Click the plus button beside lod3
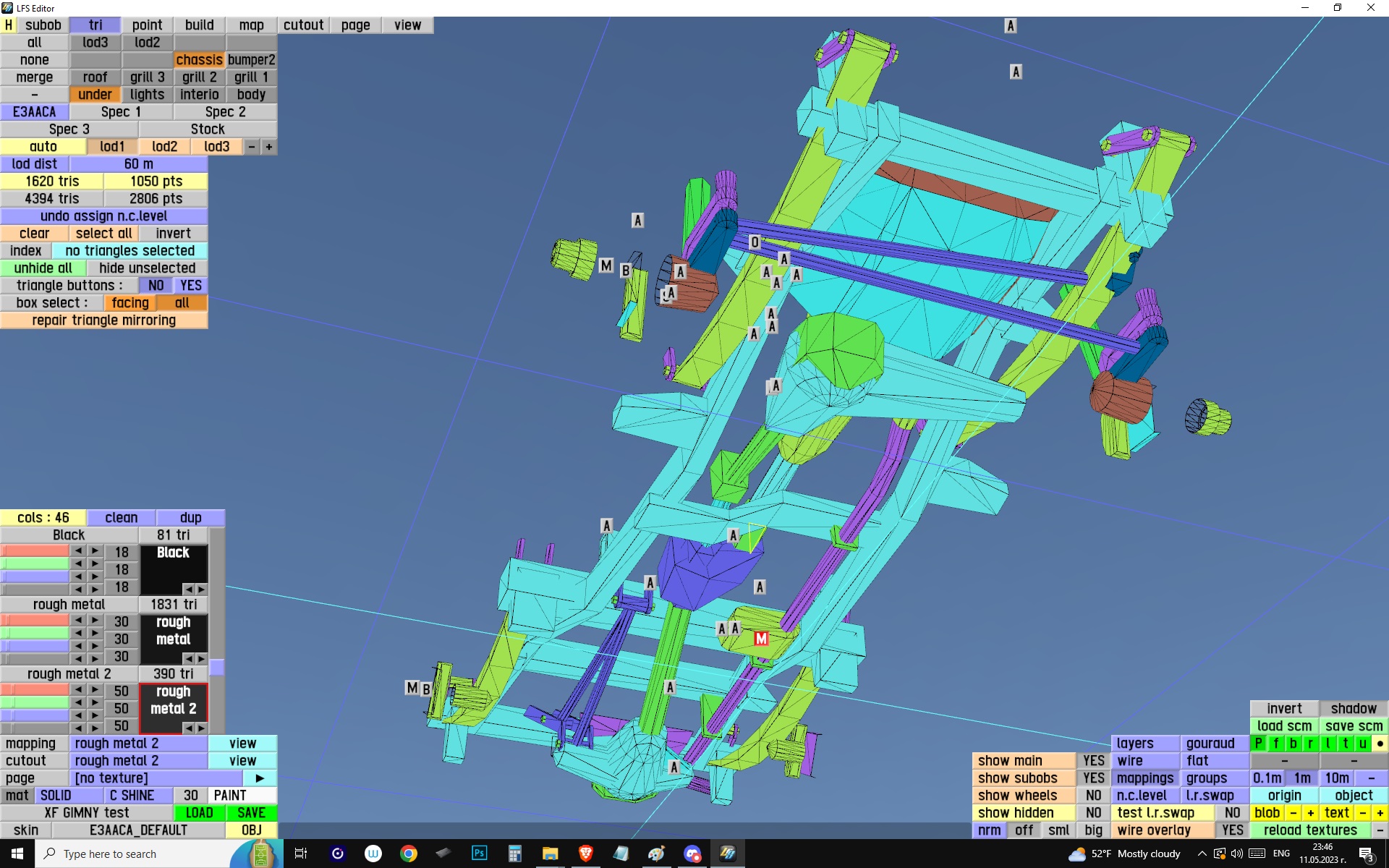The height and width of the screenshot is (868, 1389). coord(269,147)
